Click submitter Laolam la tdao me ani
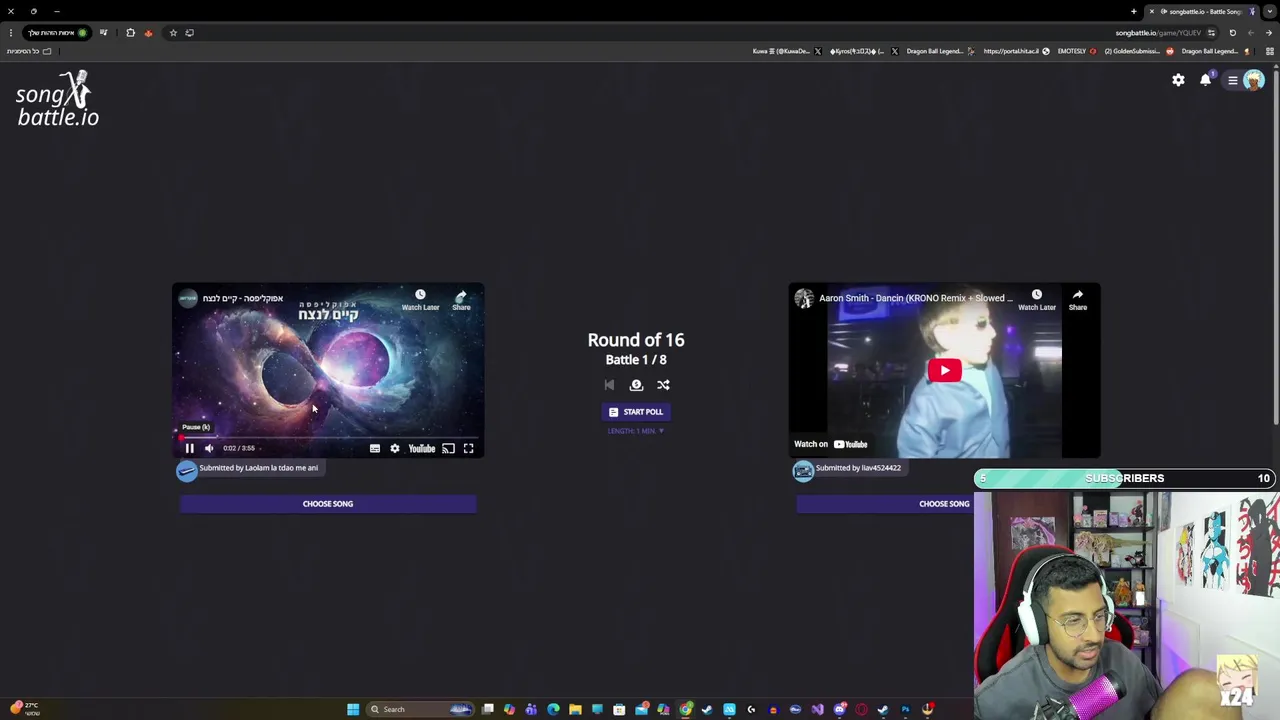Viewport: 1280px width, 720px height. 258,468
